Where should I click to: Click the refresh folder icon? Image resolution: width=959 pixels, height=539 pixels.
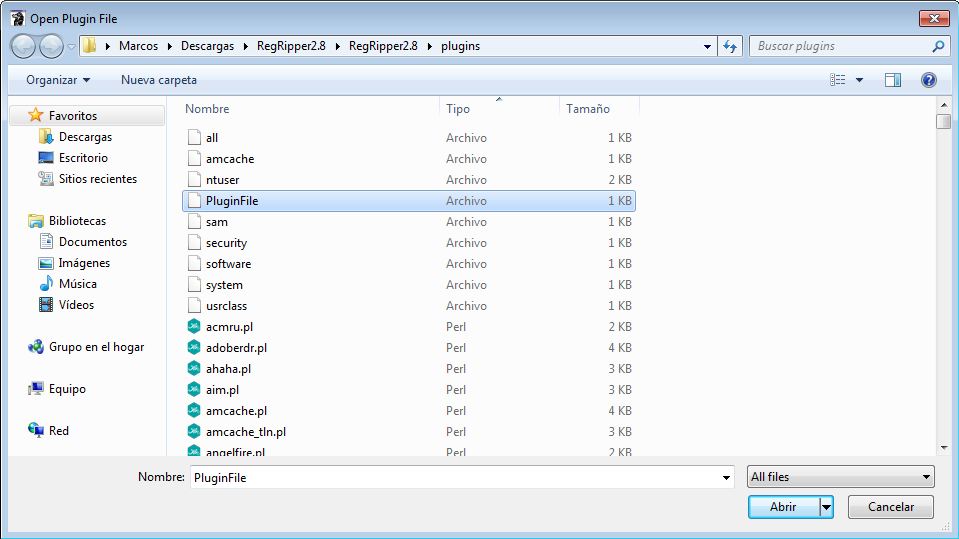tap(730, 46)
